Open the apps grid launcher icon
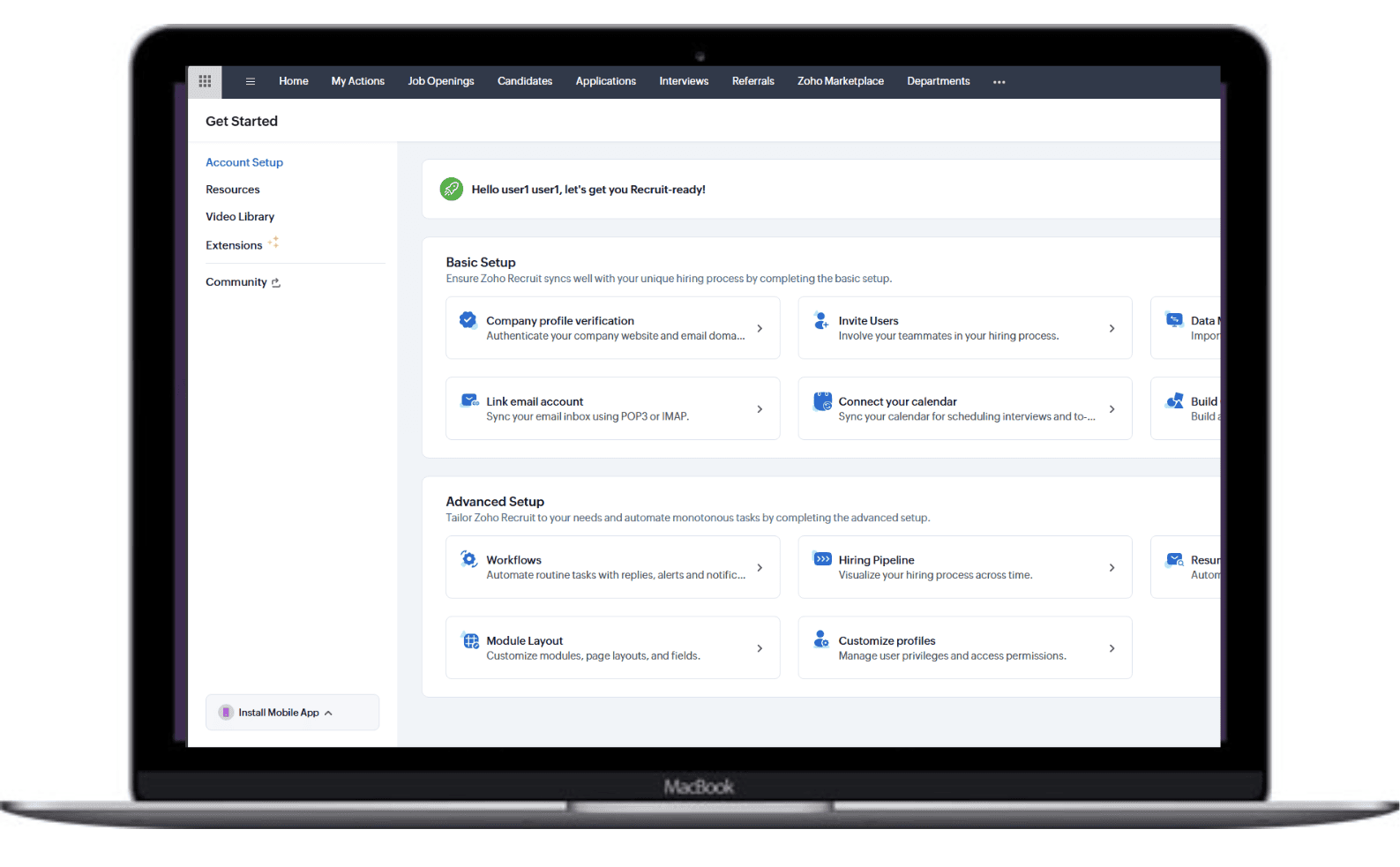 click(x=205, y=81)
